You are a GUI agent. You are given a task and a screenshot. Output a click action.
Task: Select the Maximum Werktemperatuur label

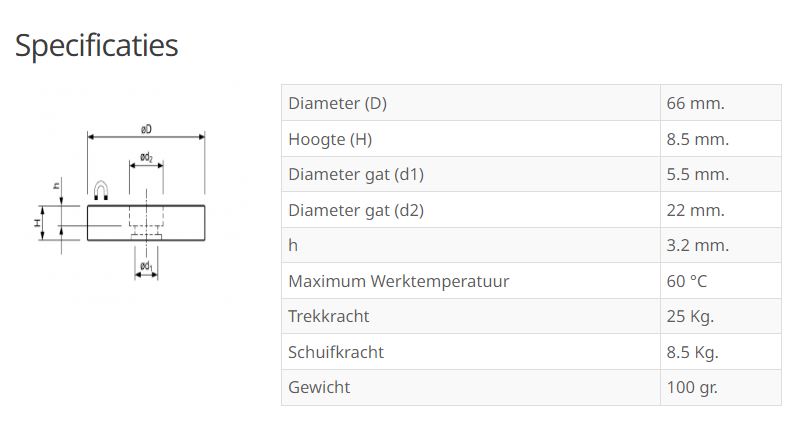398,281
